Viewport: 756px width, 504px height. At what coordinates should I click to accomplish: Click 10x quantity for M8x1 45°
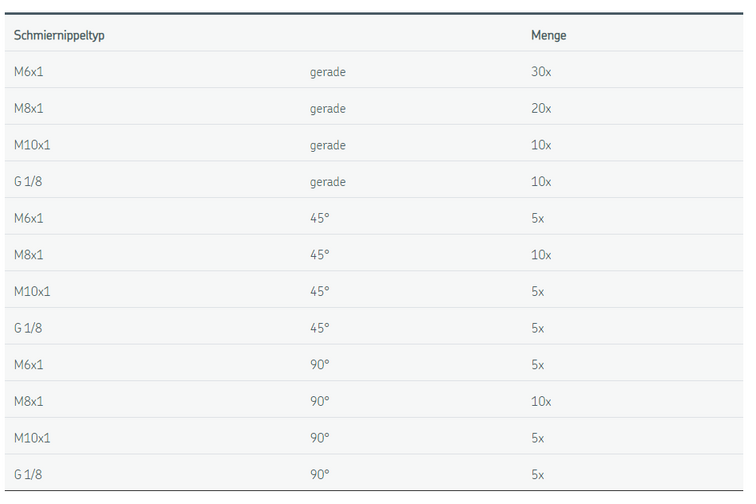[541, 255]
